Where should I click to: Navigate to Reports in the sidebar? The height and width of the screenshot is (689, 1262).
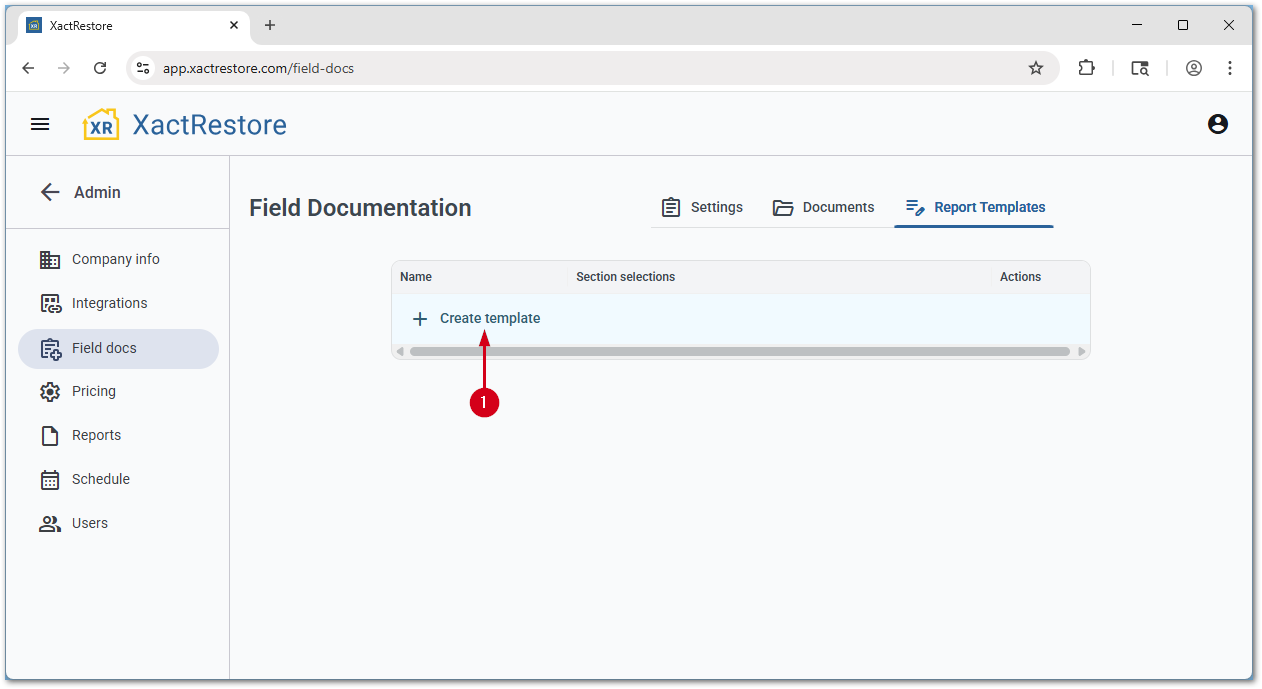(96, 435)
